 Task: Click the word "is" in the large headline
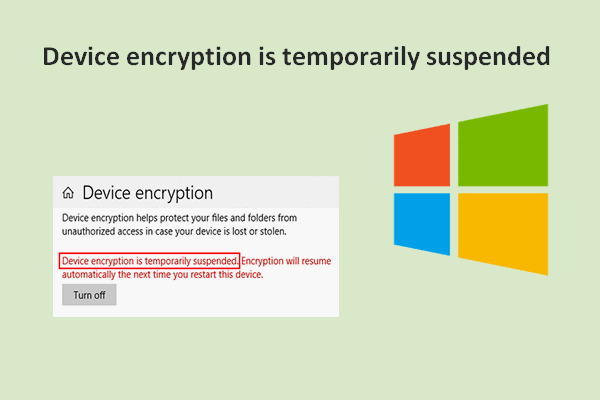coord(267,56)
